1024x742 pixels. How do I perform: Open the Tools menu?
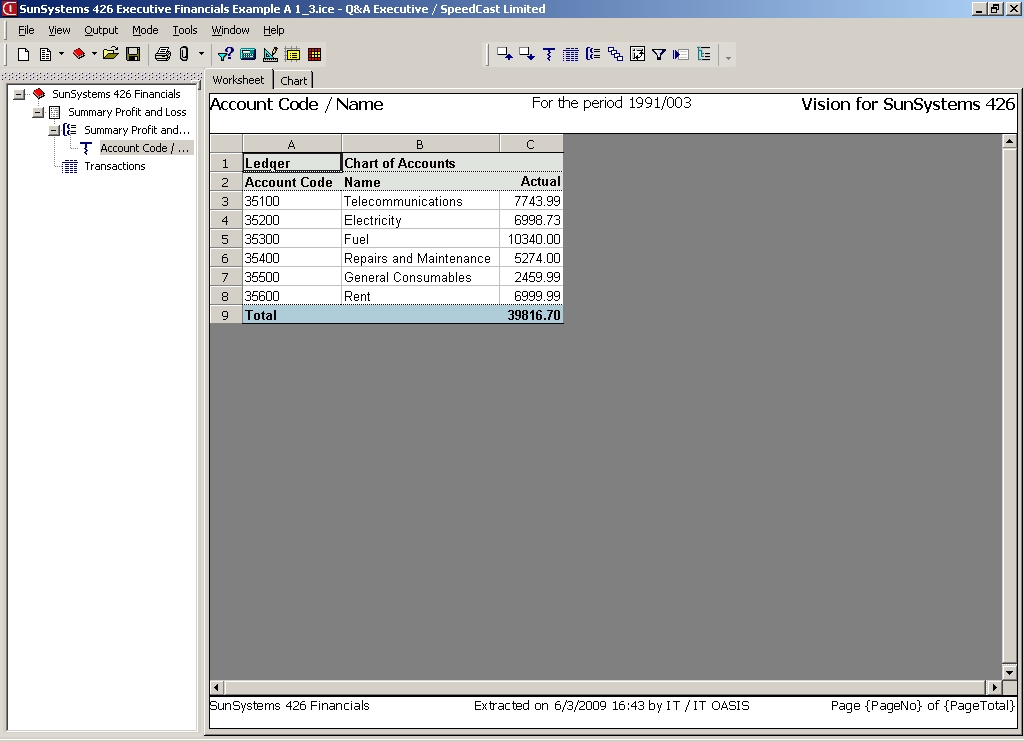[185, 30]
